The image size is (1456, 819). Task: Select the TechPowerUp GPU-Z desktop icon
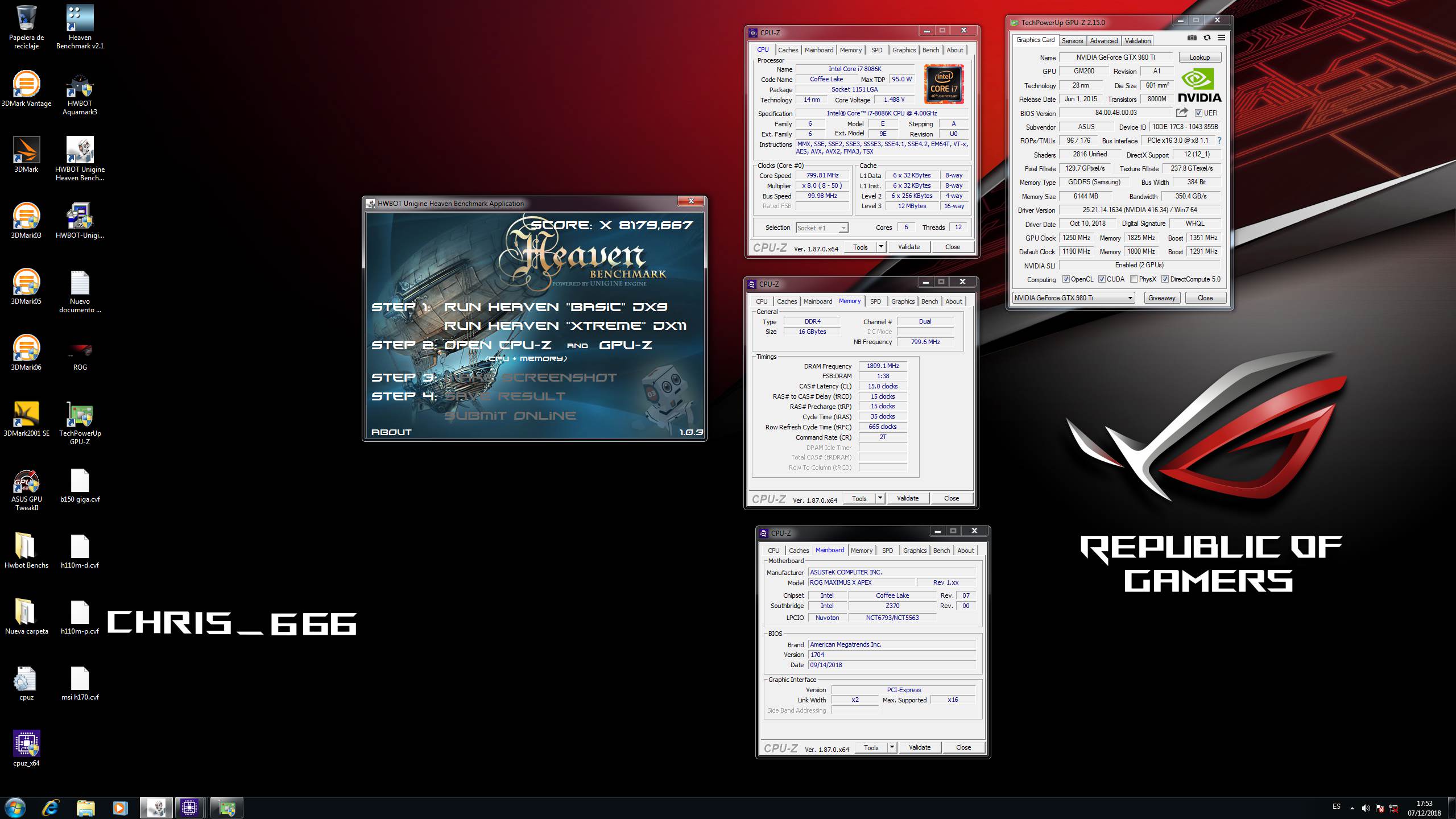tap(80, 423)
